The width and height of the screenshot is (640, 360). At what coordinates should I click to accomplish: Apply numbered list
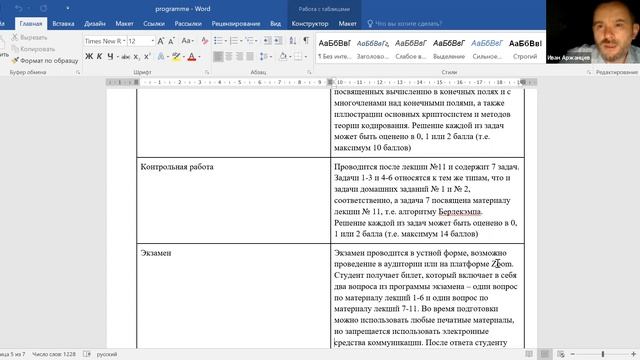pos(234,40)
